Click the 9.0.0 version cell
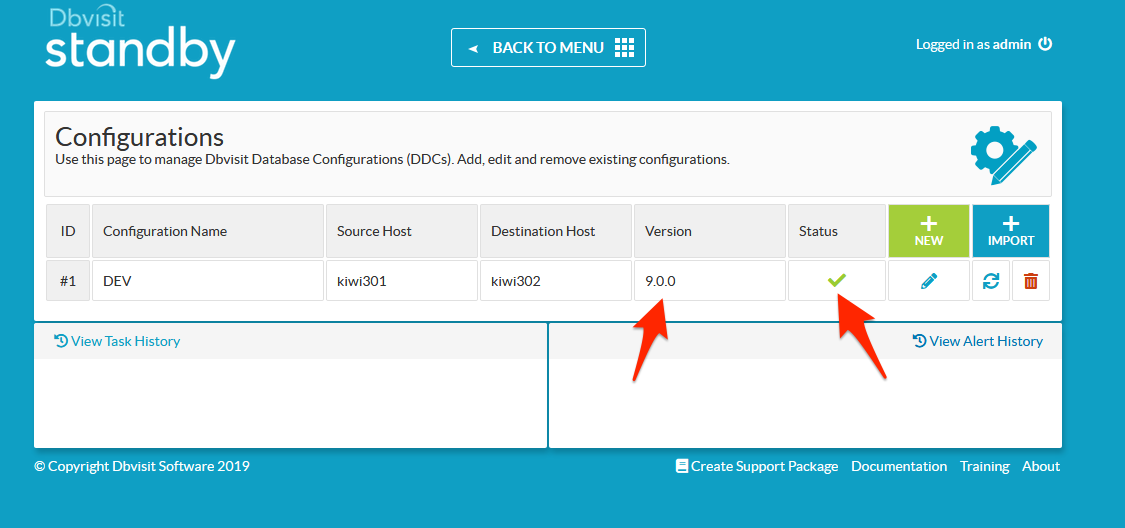 tap(710, 280)
